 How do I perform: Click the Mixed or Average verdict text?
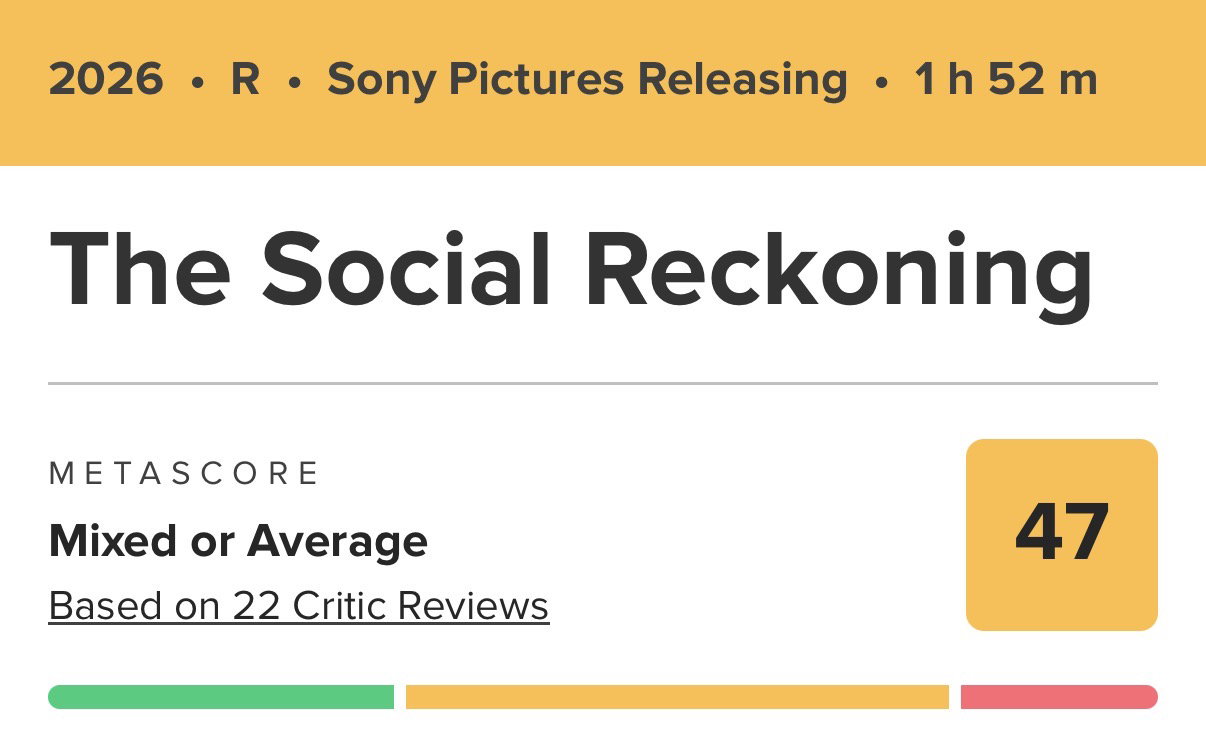point(238,542)
